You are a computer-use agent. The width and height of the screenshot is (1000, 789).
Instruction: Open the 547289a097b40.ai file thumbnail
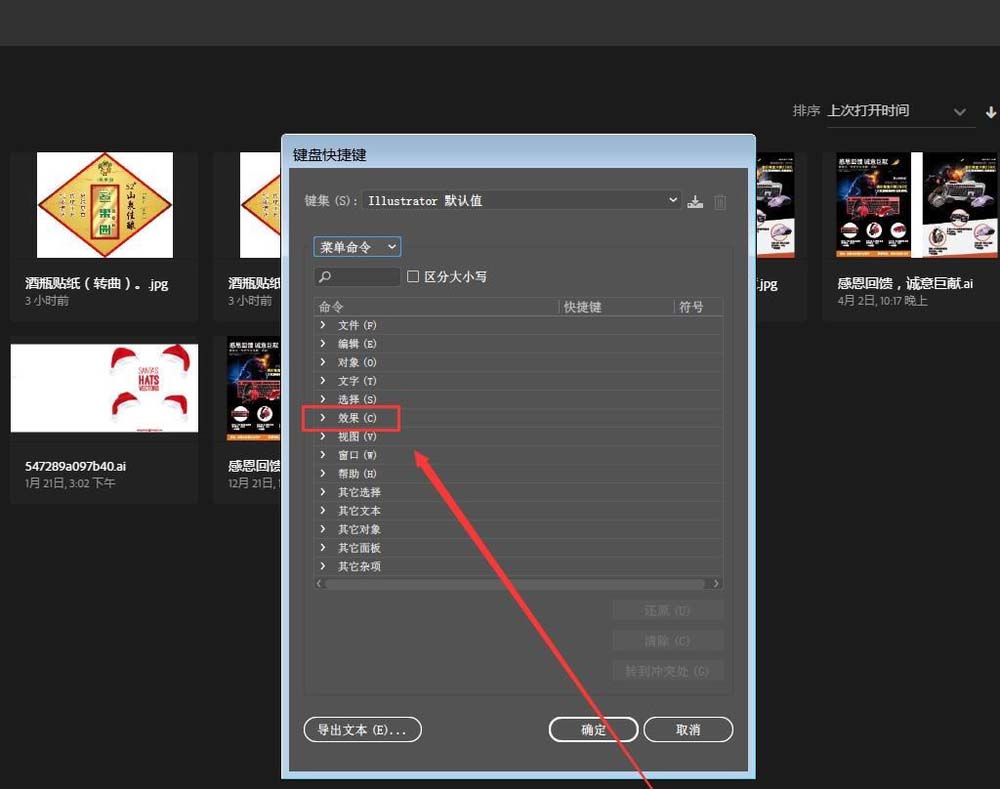coord(104,388)
